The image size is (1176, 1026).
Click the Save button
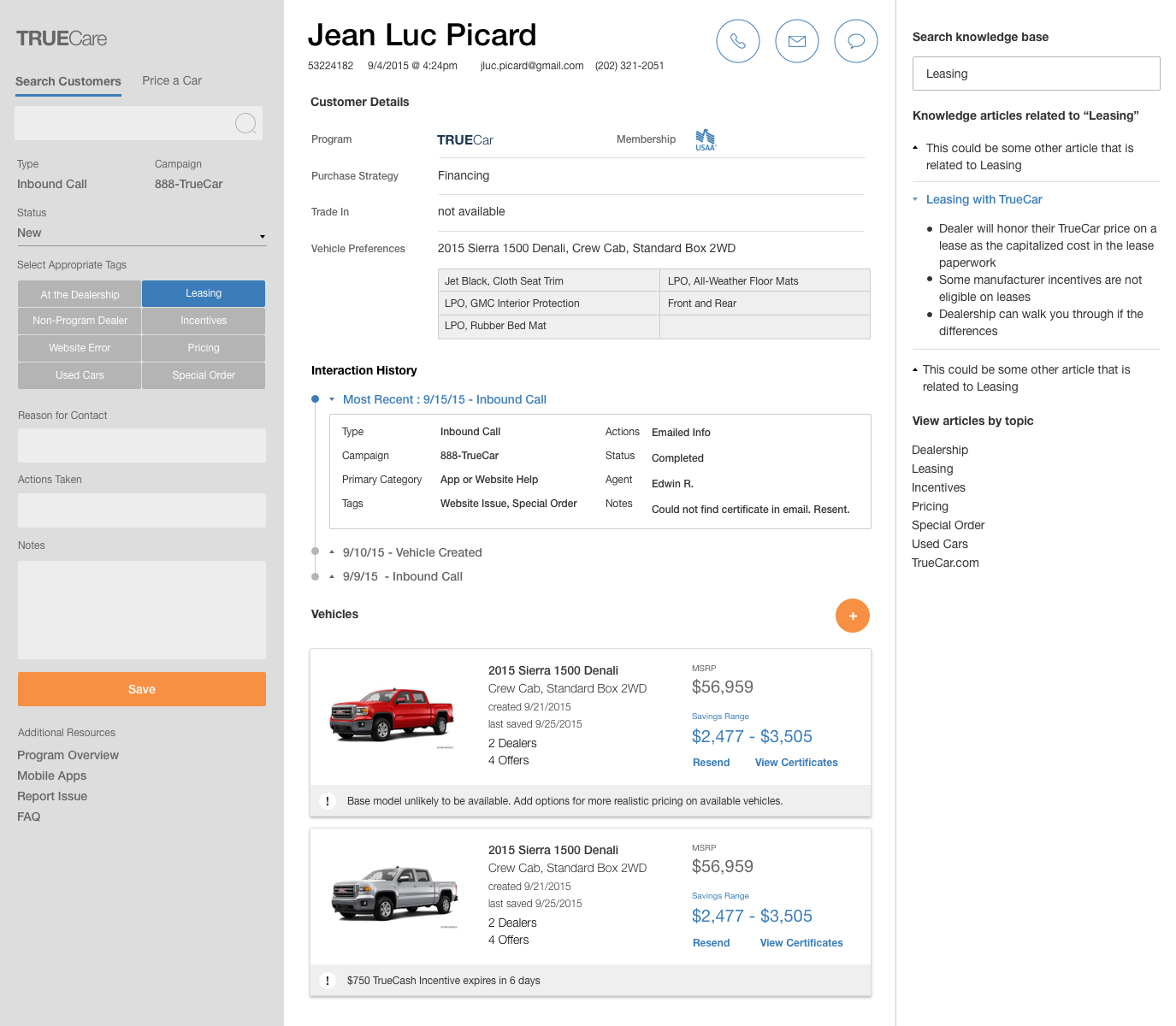click(141, 689)
